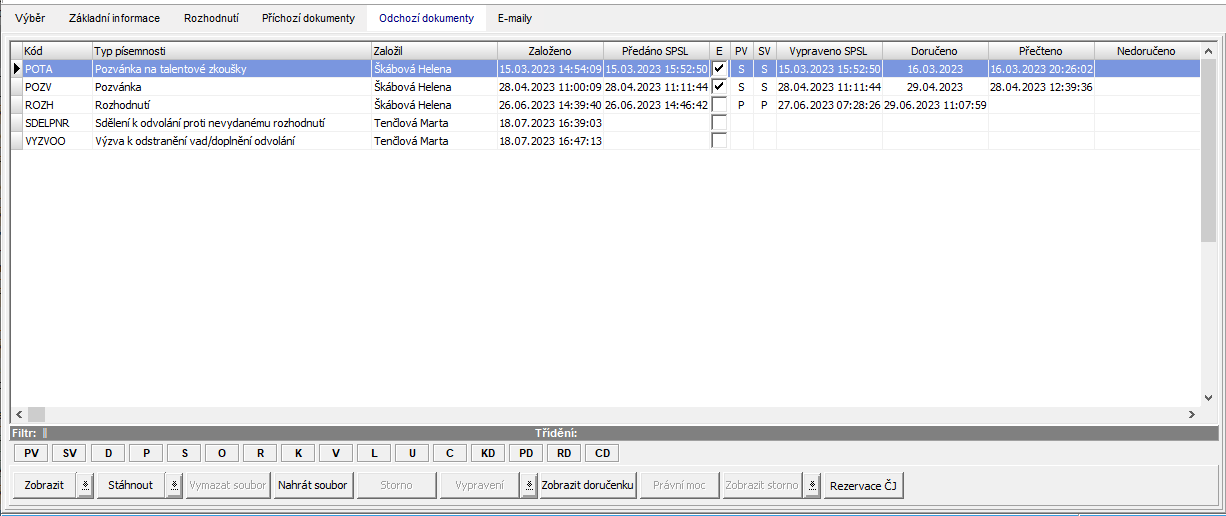Switch to the Příchozí dokumenty tab
The width and height of the screenshot is (1226, 516).
pyautogui.click(x=308, y=18)
